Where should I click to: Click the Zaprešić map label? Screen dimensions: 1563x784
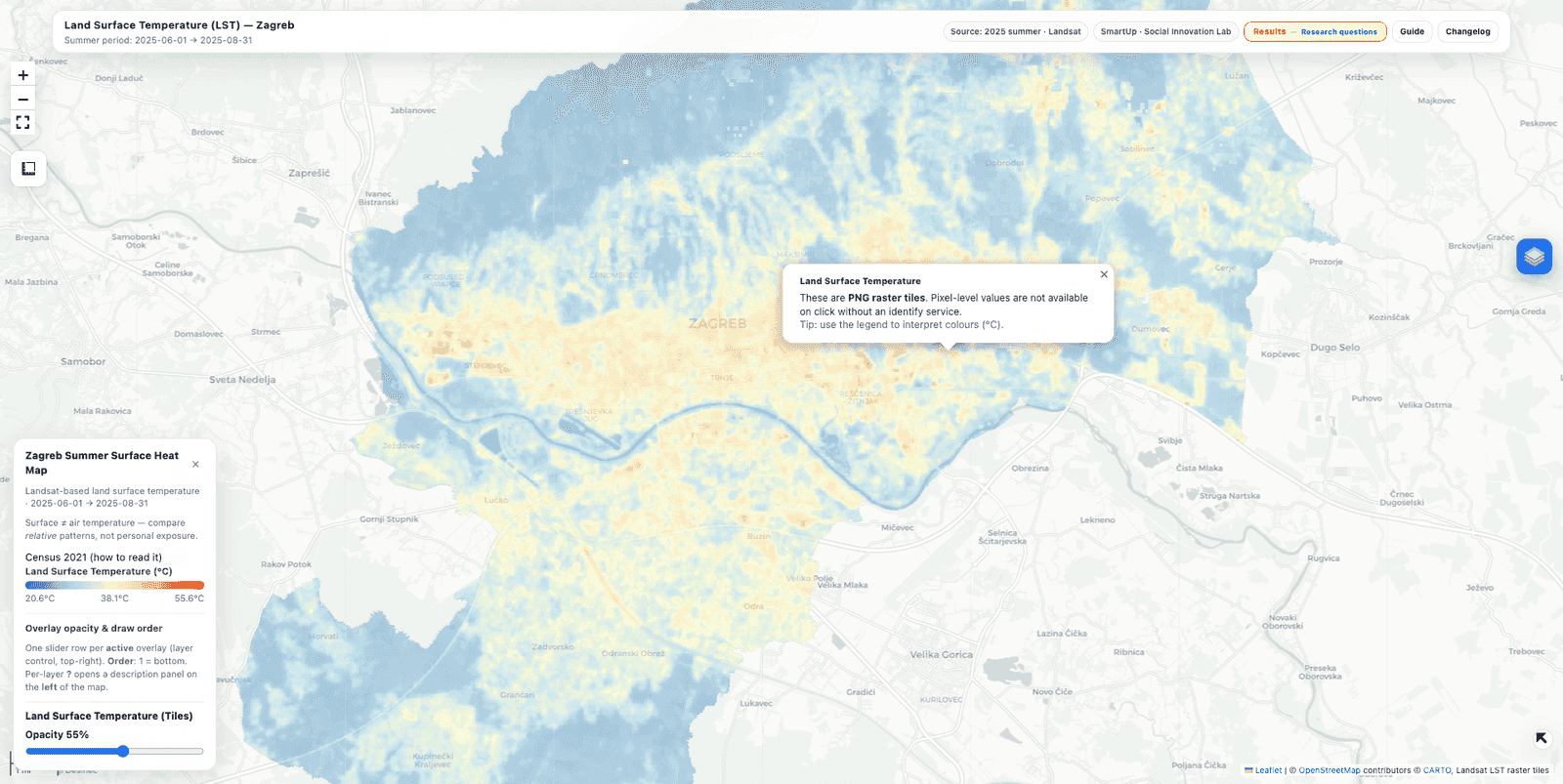coord(309,173)
